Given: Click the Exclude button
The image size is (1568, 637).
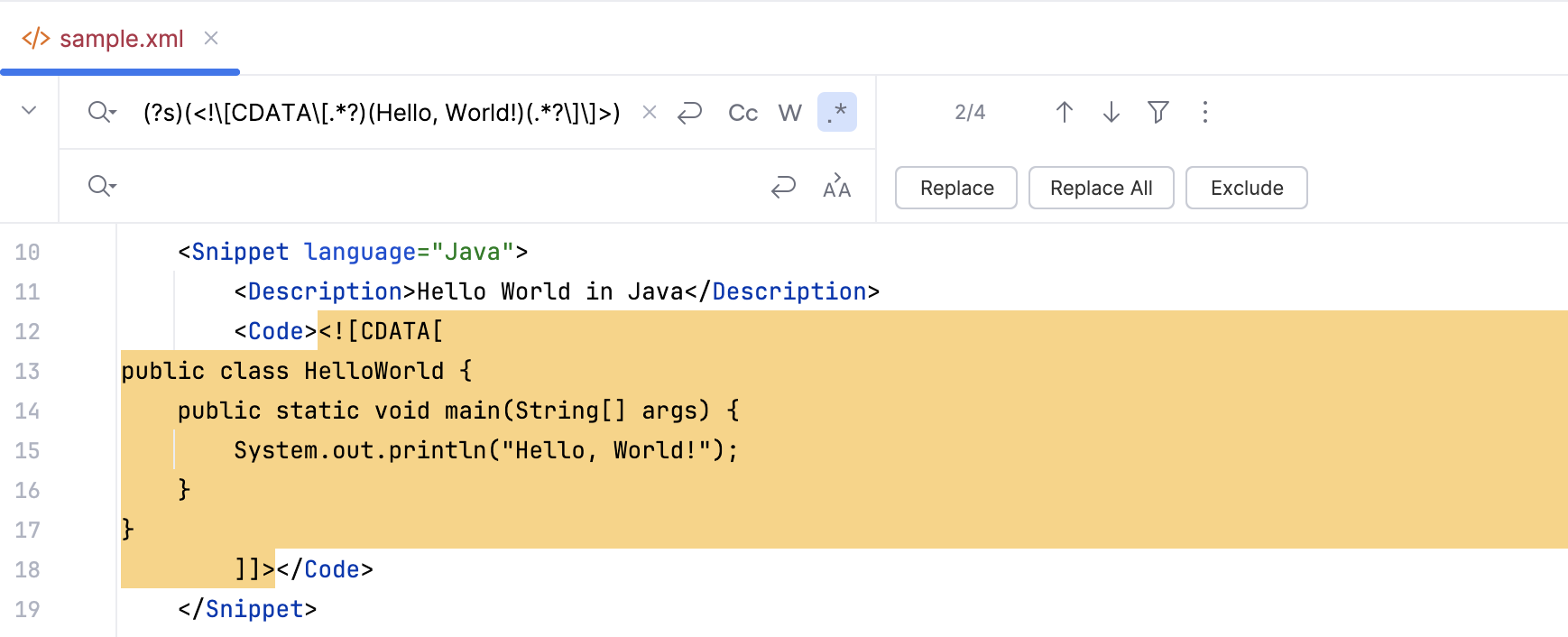Looking at the screenshot, I should coord(1246,188).
